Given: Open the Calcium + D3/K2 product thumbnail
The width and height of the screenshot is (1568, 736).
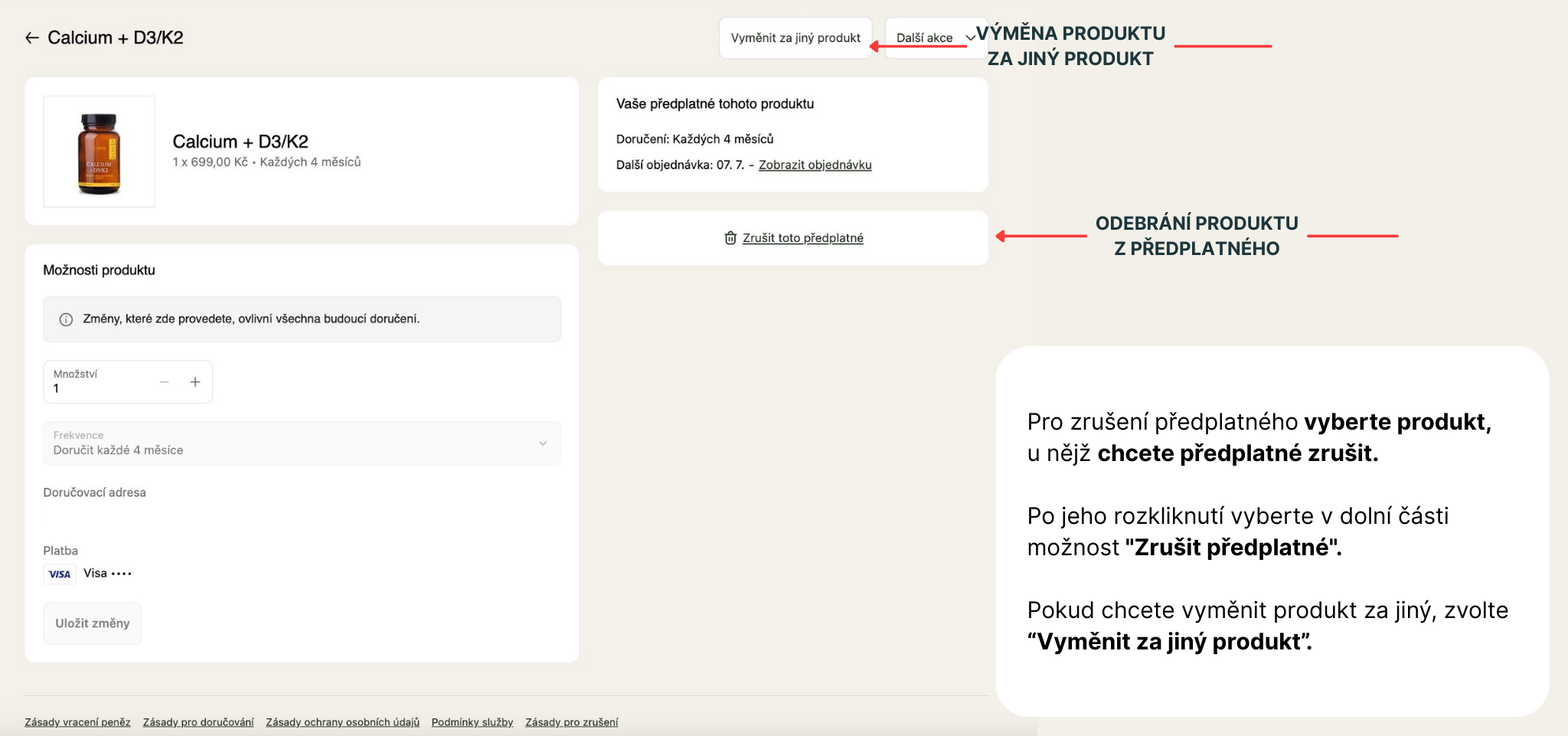Looking at the screenshot, I should point(100,152).
